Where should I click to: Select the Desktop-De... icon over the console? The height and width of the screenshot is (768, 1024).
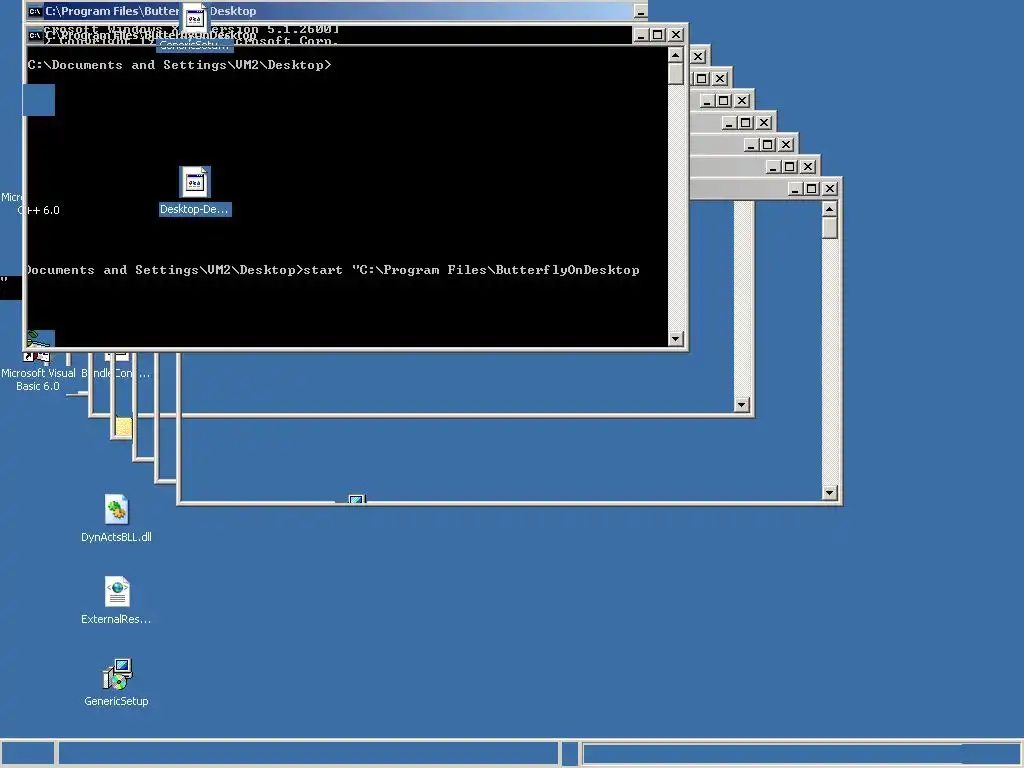click(x=195, y=190)
